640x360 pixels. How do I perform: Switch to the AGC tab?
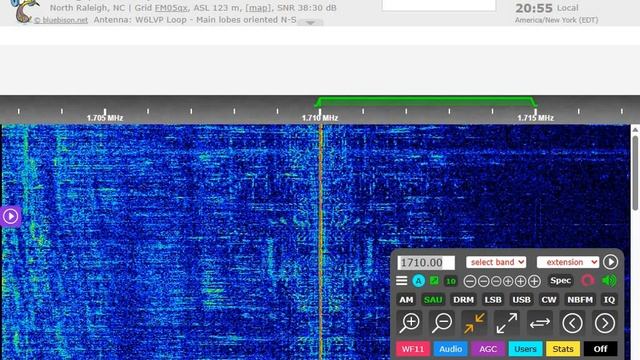tap(488, 349)
